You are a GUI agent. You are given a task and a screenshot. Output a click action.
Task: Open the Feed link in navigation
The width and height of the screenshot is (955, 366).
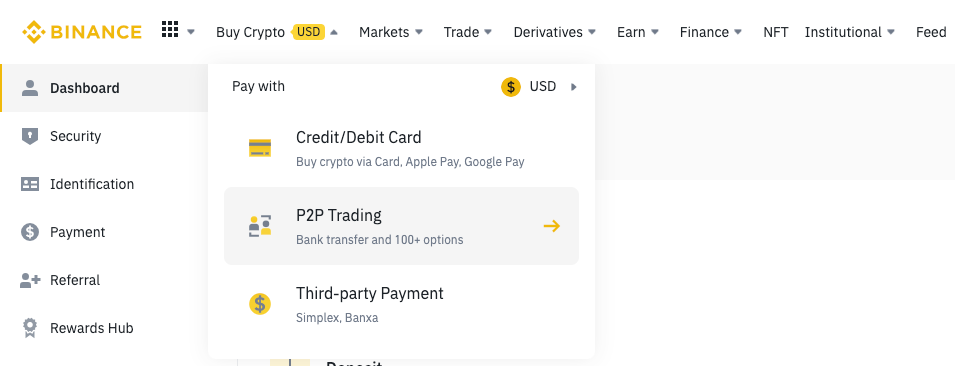click(931, 32)
